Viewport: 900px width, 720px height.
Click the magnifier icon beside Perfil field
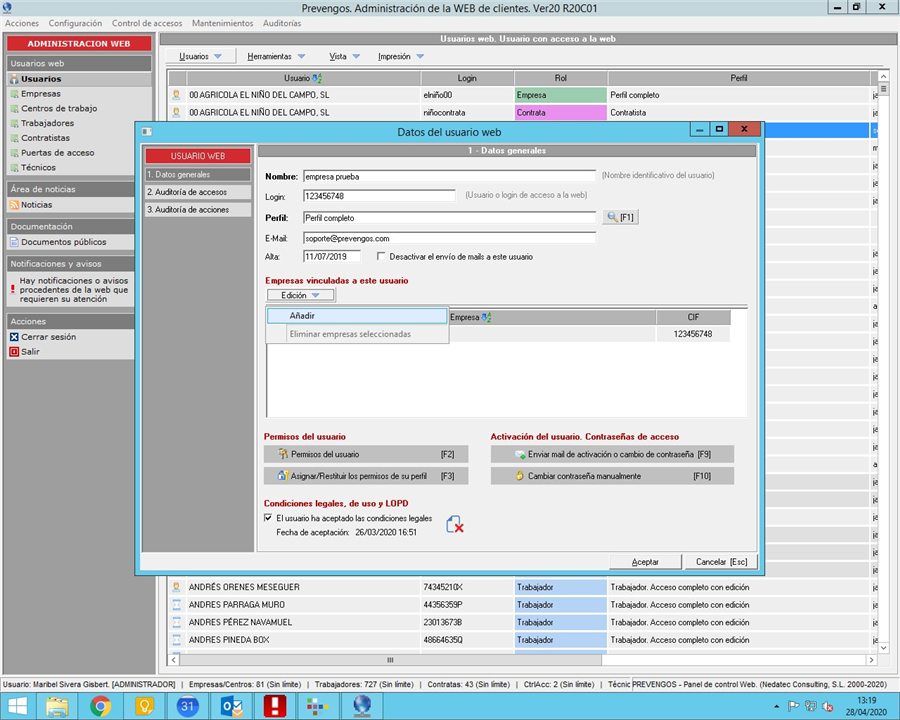click(x=612, y=217)
